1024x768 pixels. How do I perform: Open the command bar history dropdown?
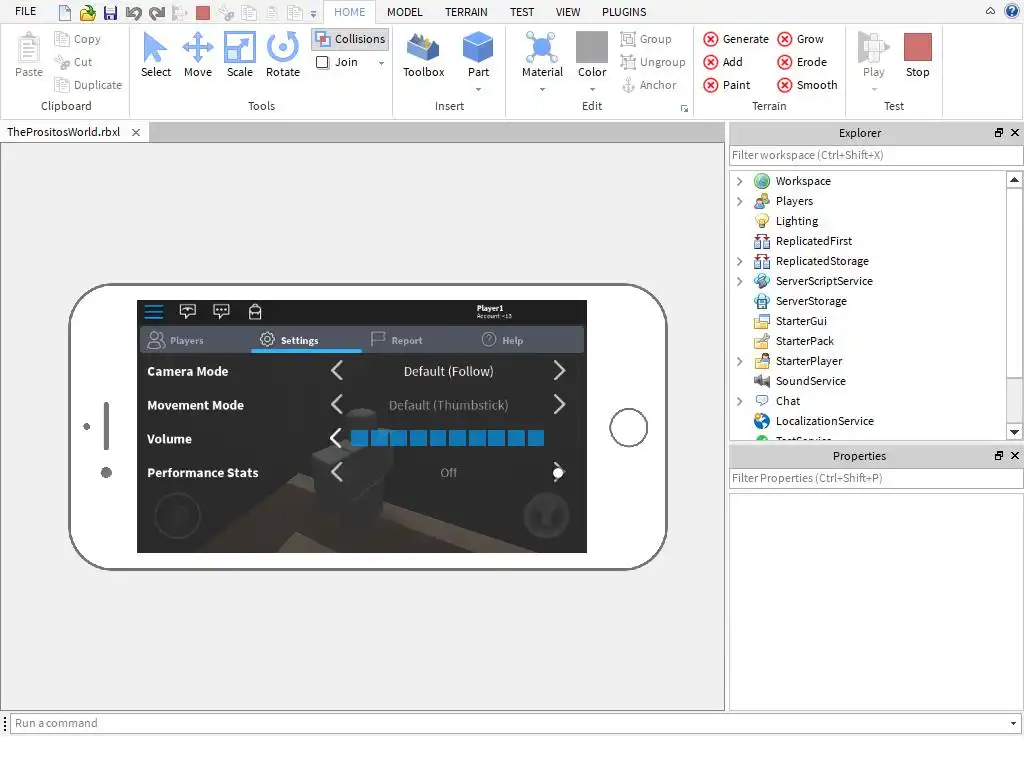coord(1013,723)
